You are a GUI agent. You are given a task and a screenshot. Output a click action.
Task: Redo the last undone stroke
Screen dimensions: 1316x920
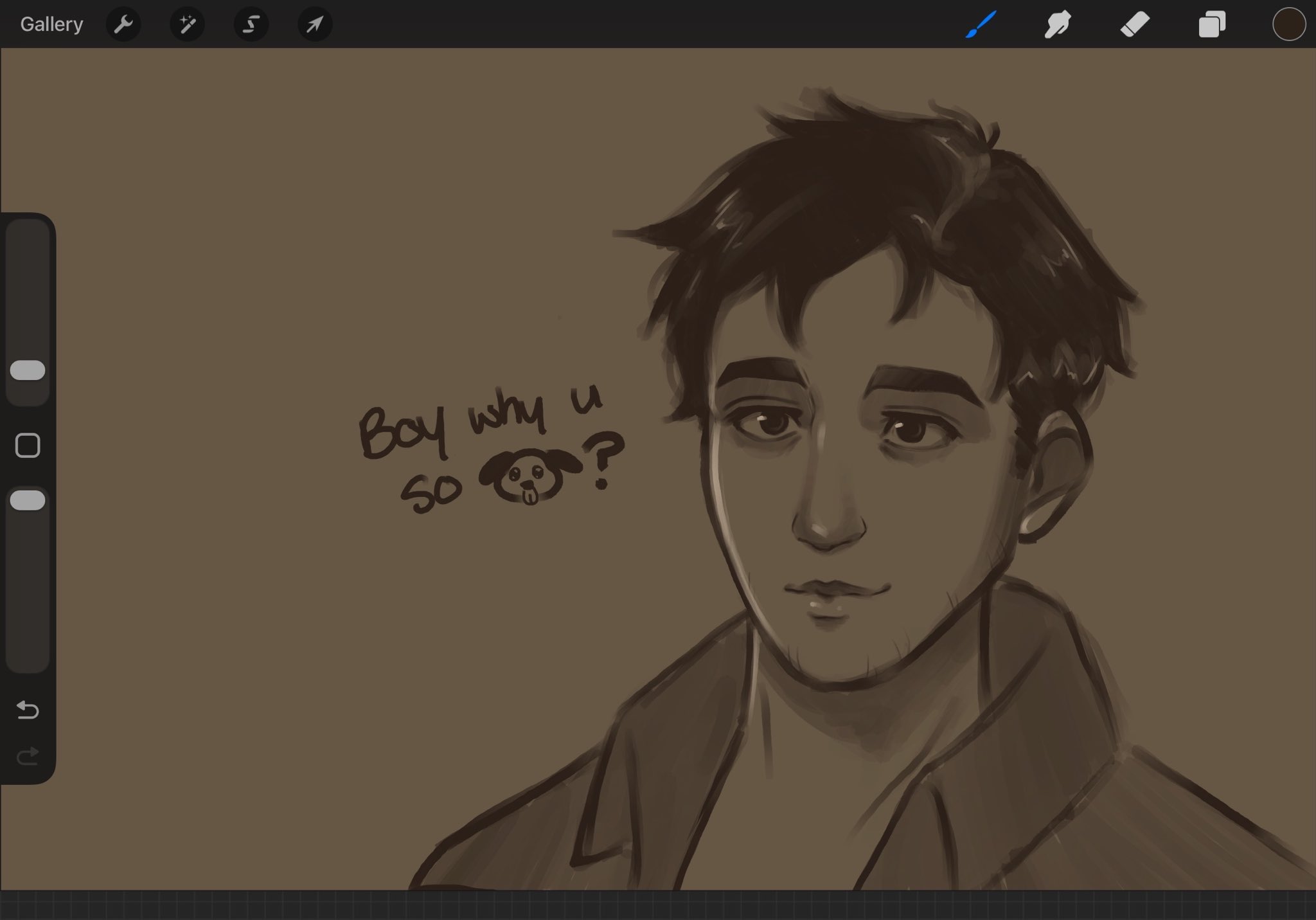(28, 756)
